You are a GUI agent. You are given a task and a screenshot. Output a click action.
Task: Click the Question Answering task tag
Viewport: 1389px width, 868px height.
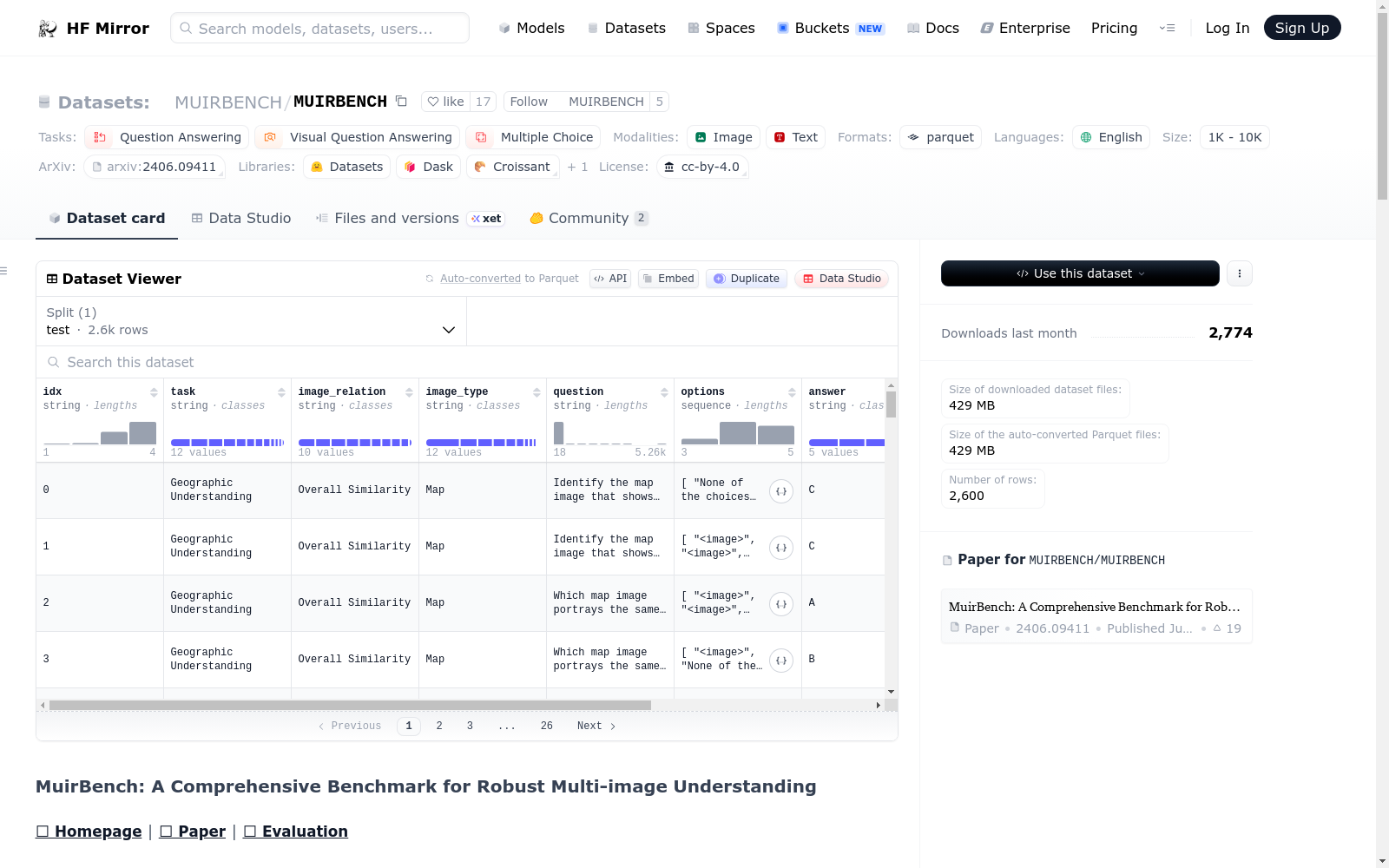point(167,137)
